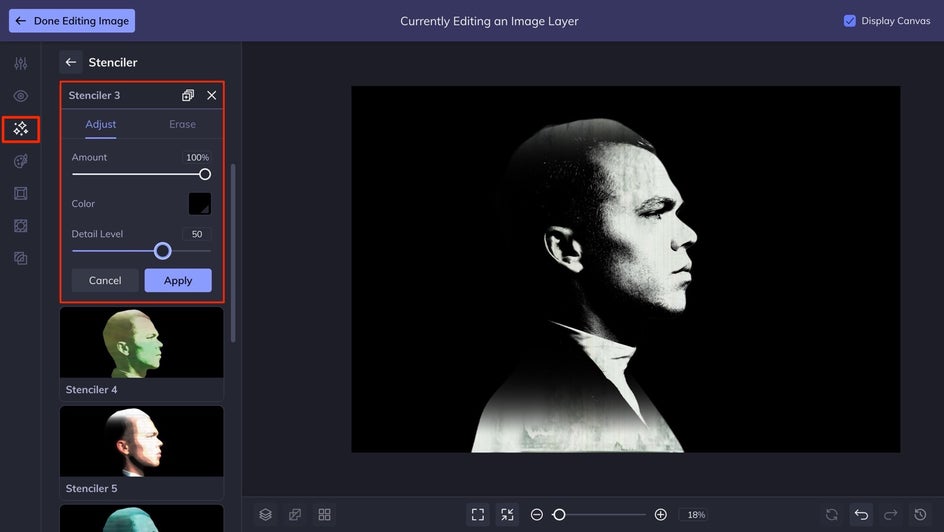Open the edit history icon
The width and height of the screenshot is (944, 532).
920,515
